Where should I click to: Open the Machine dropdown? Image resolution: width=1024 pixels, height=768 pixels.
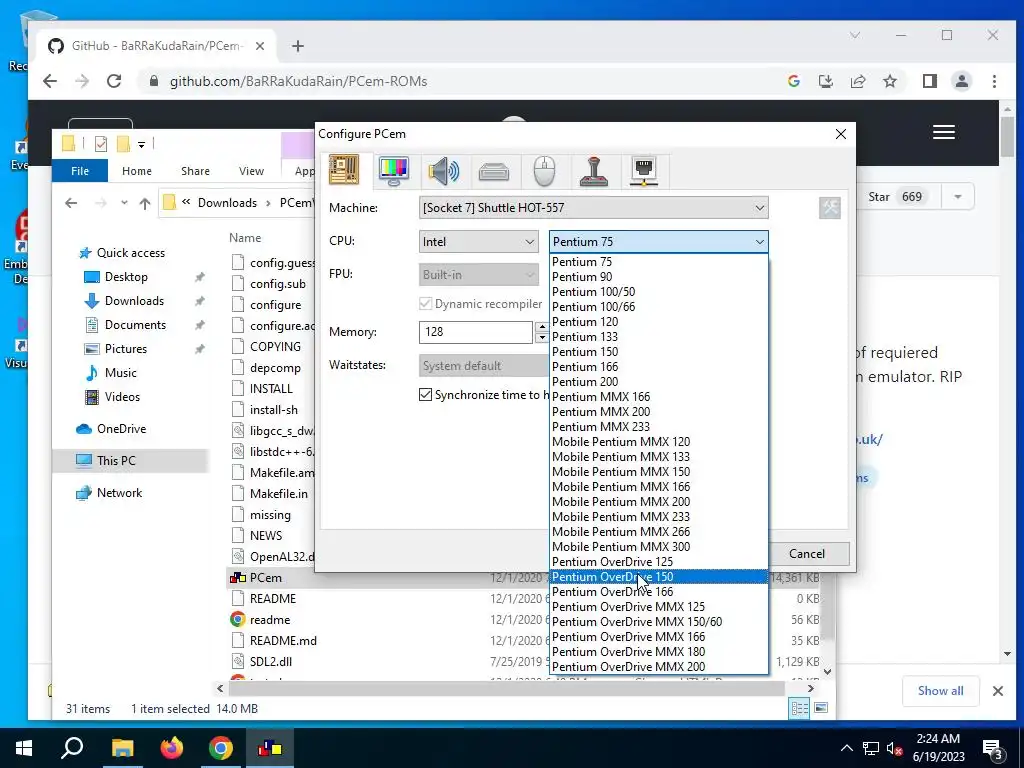click(594, 208)
